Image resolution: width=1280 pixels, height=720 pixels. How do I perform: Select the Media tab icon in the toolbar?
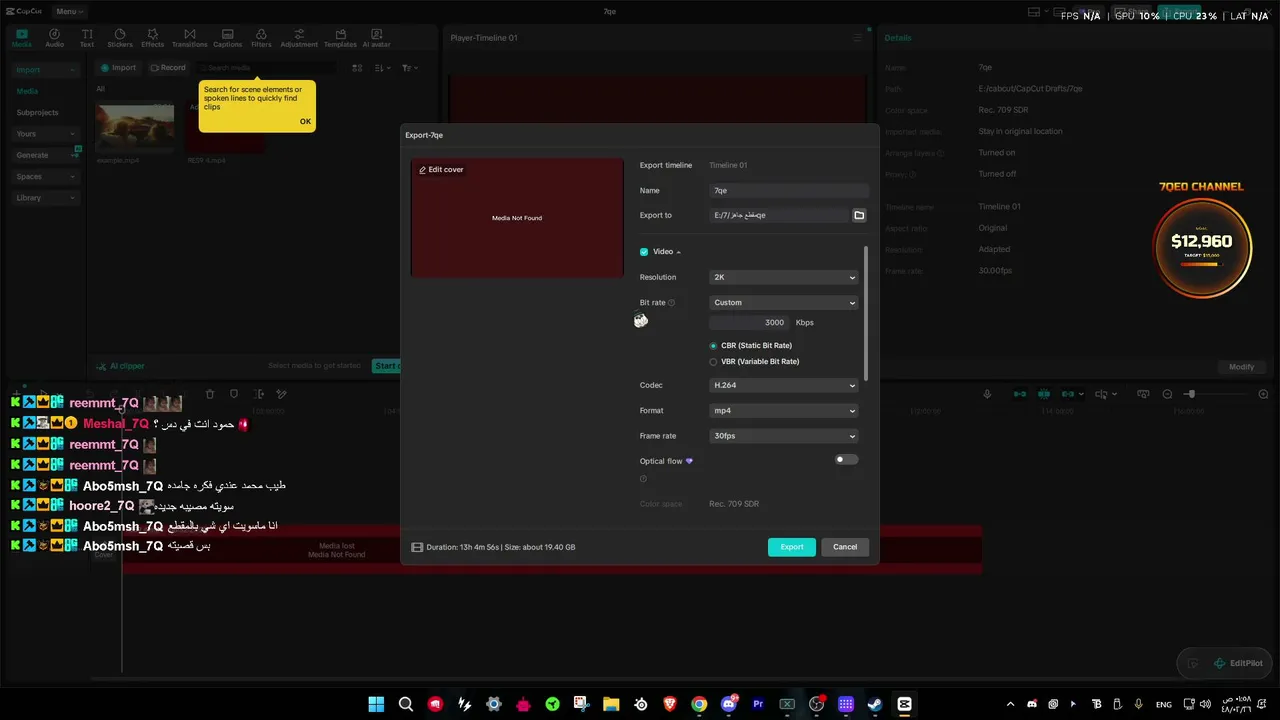pyautogui.click(x=22, y=38)
